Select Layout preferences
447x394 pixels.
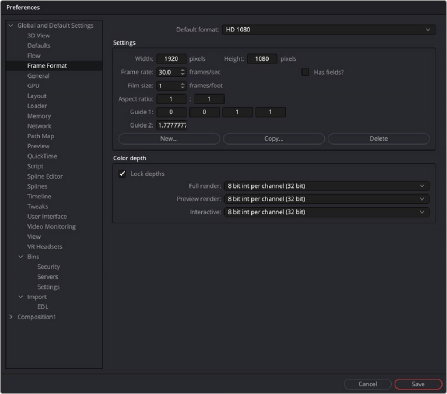pyautogui.click(x=37, y=96)
